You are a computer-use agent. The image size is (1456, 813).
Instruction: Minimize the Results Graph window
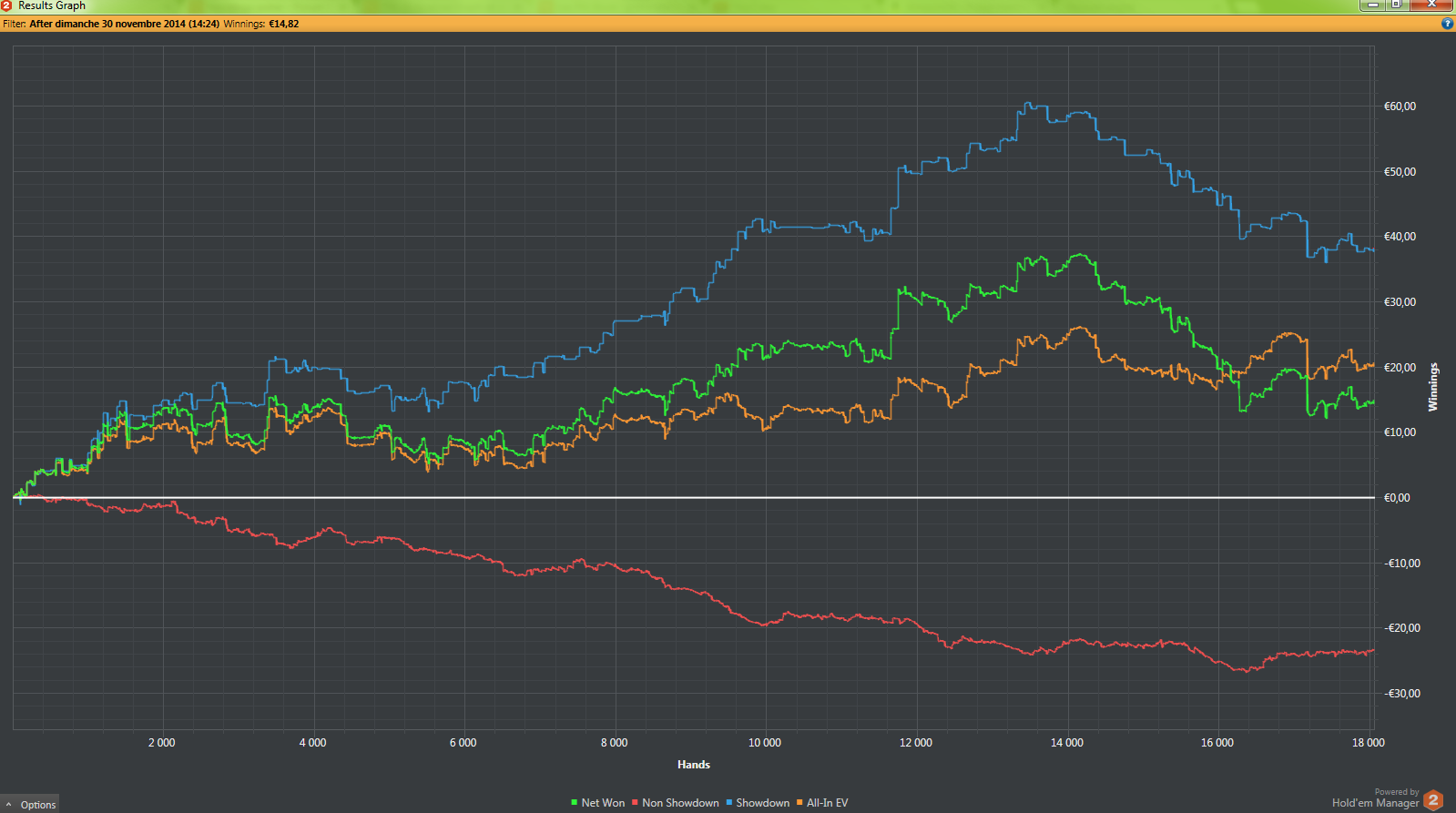1372,5
